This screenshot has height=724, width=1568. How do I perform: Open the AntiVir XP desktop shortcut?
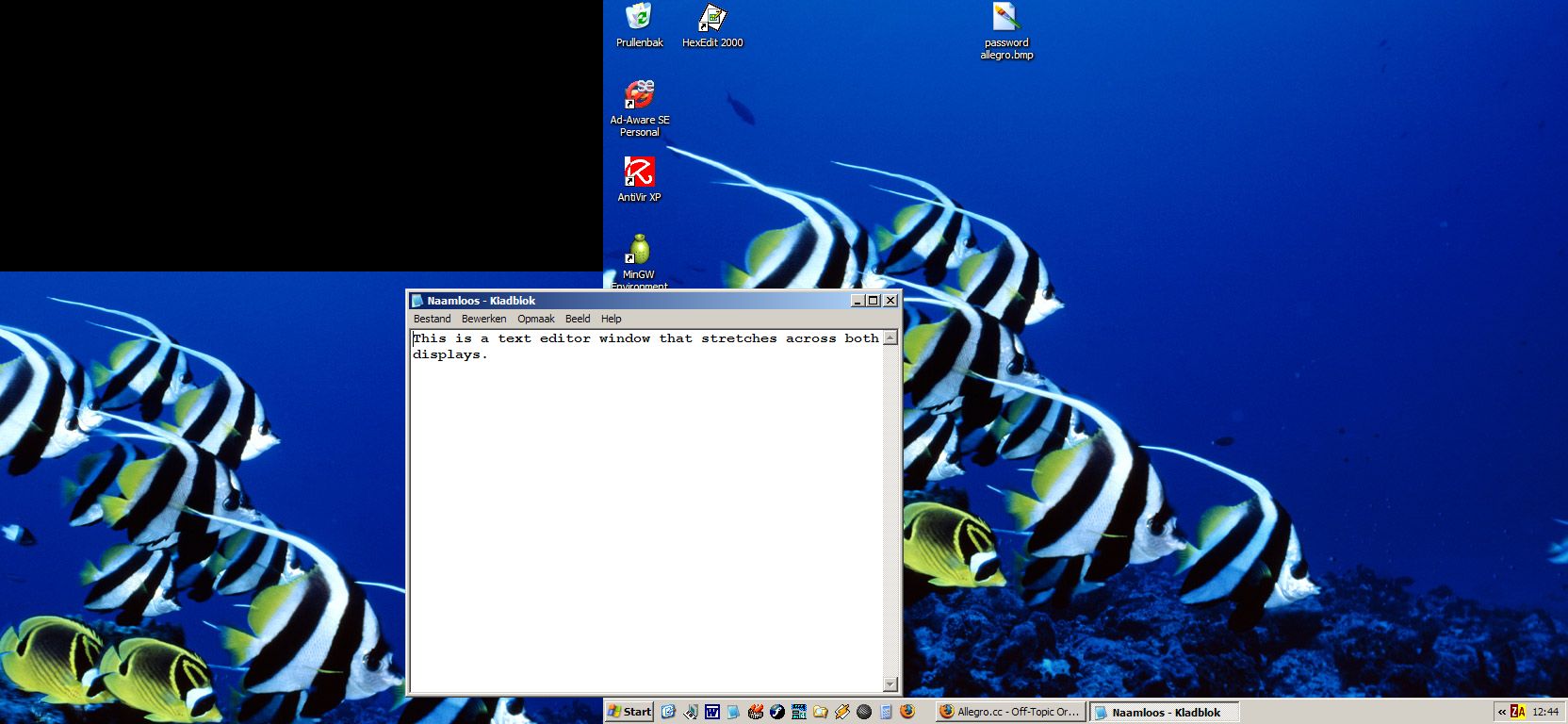click(x=639, y=173)
